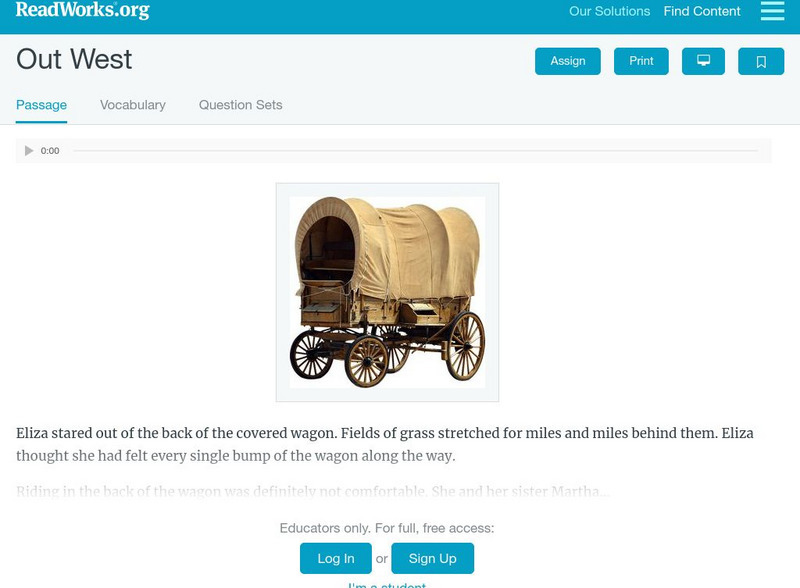Click the covered wagon image
The image size is (800, 588).
pos(387,292)
